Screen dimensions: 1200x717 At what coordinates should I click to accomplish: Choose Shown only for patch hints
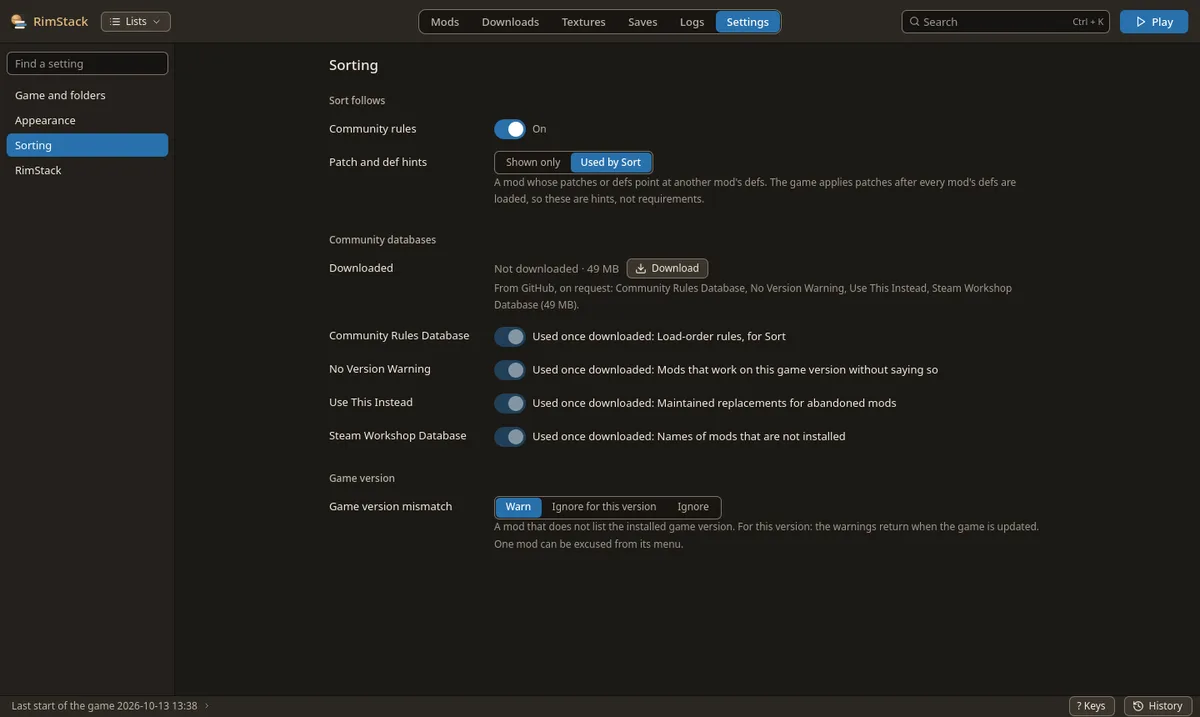(533, 162)
